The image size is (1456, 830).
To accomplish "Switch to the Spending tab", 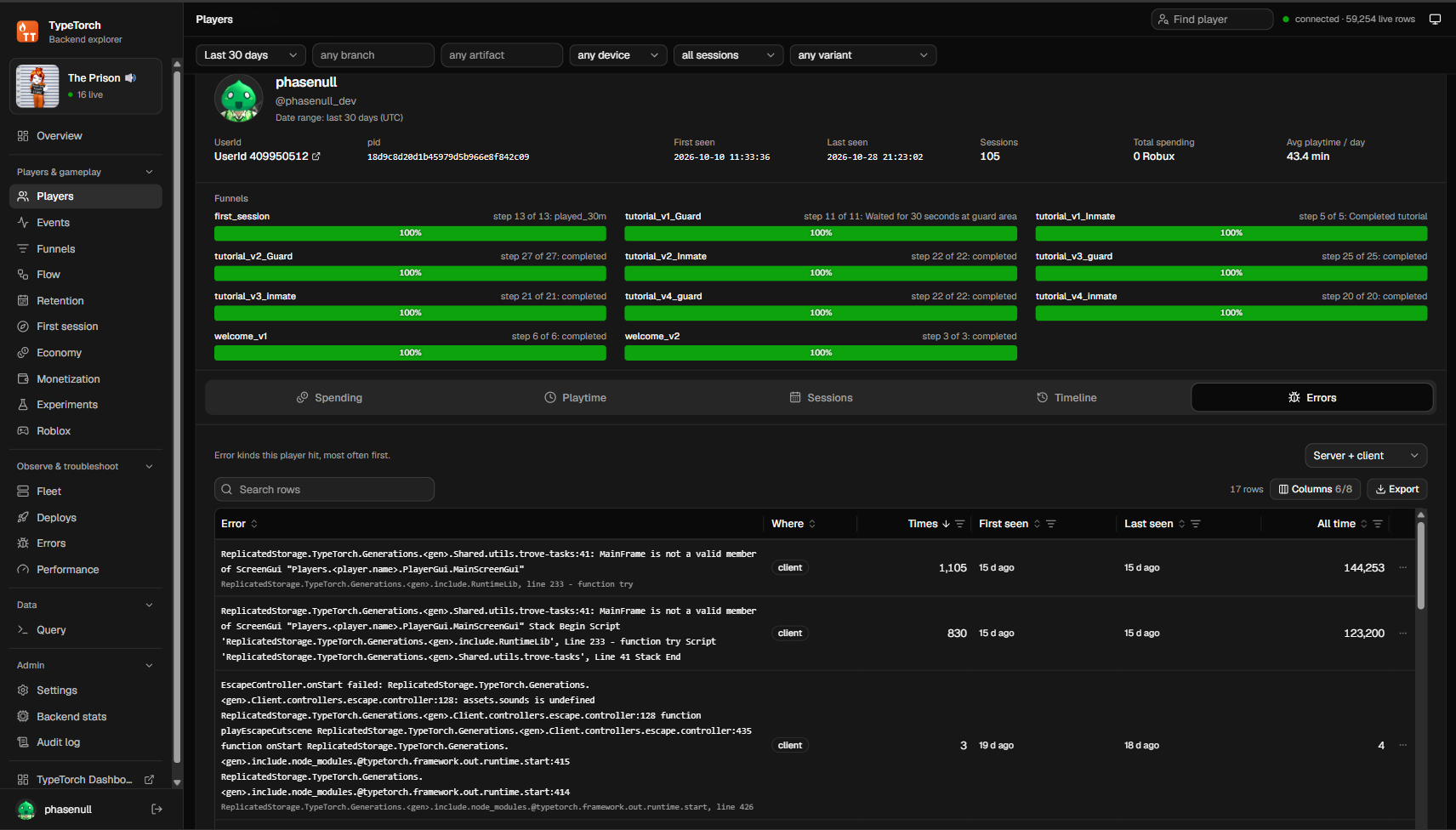I will (x=329, y=398).
